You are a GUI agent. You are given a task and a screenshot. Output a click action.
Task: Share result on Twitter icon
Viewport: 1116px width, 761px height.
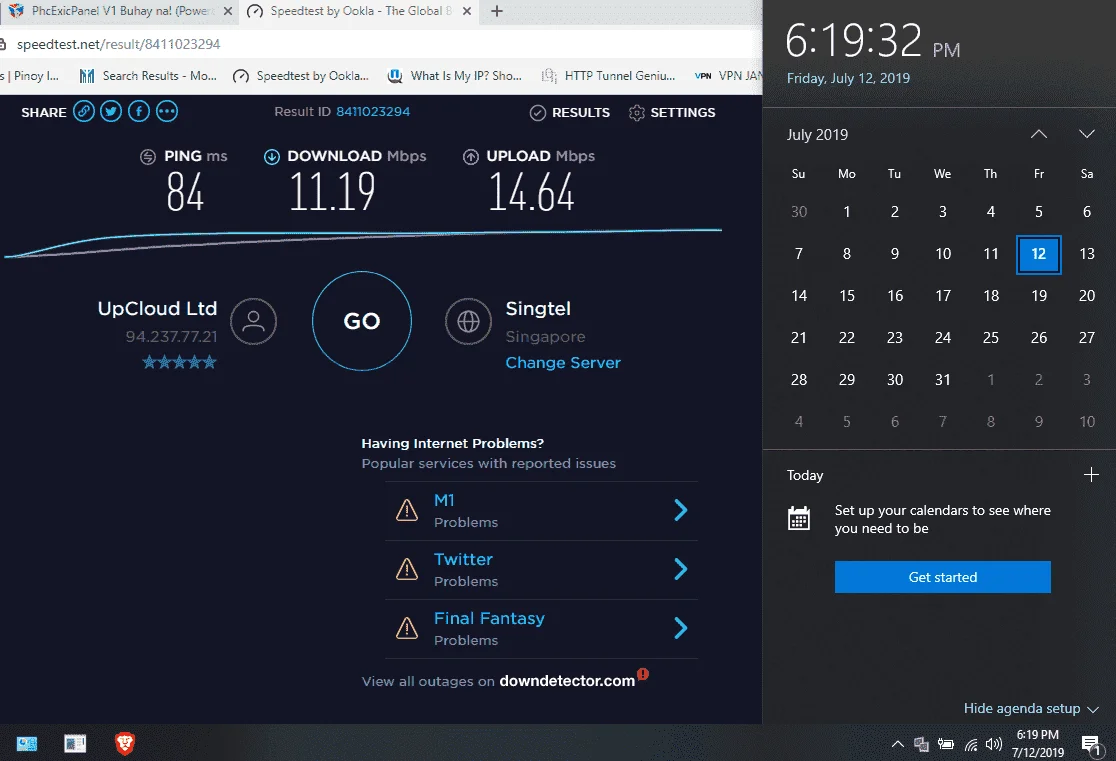[x=111, y=112]
